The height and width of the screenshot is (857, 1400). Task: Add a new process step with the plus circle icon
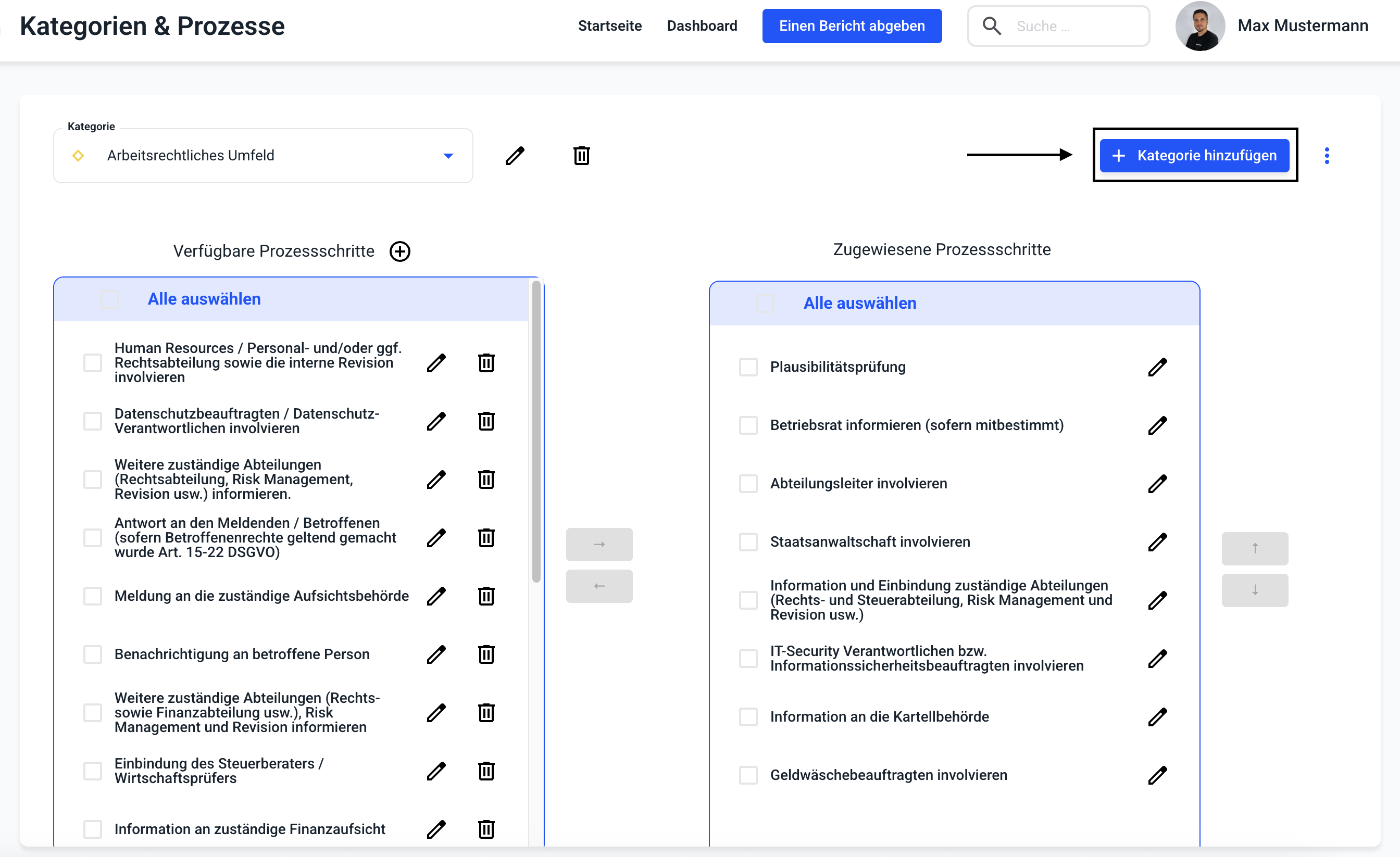click(400, 251)
